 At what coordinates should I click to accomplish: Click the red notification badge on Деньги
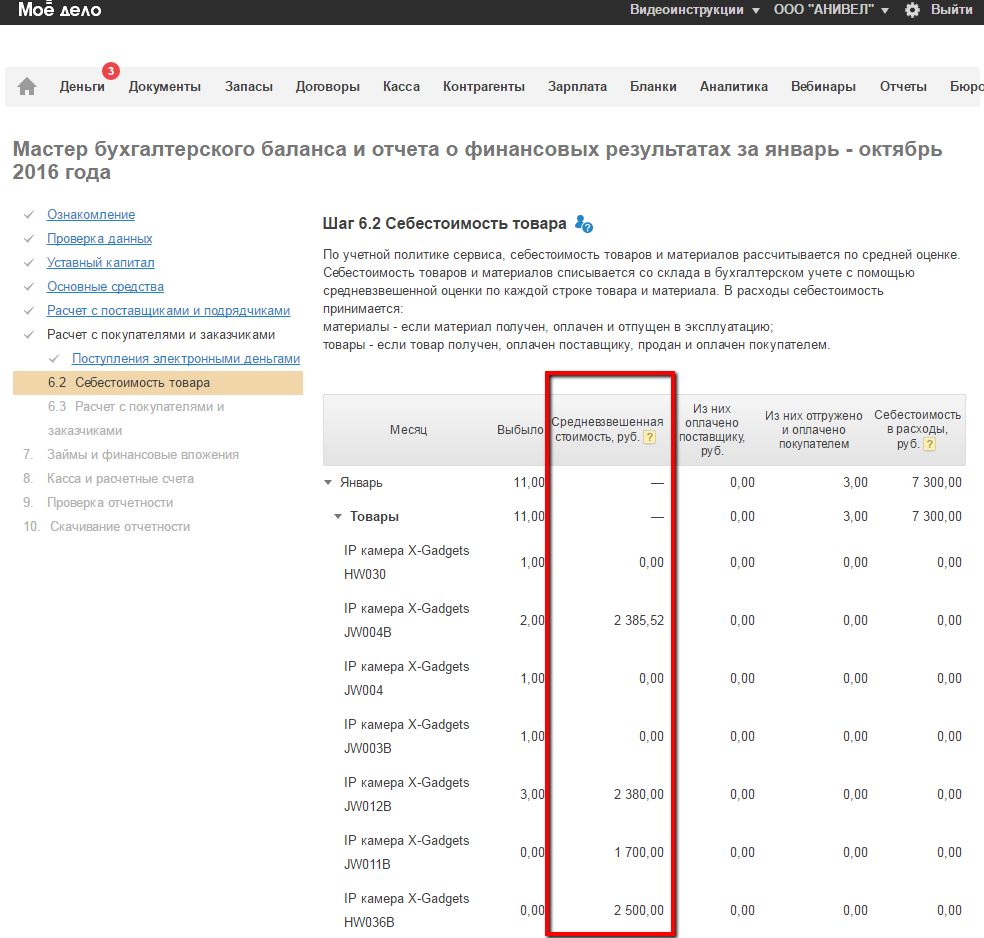pos(111,71)
